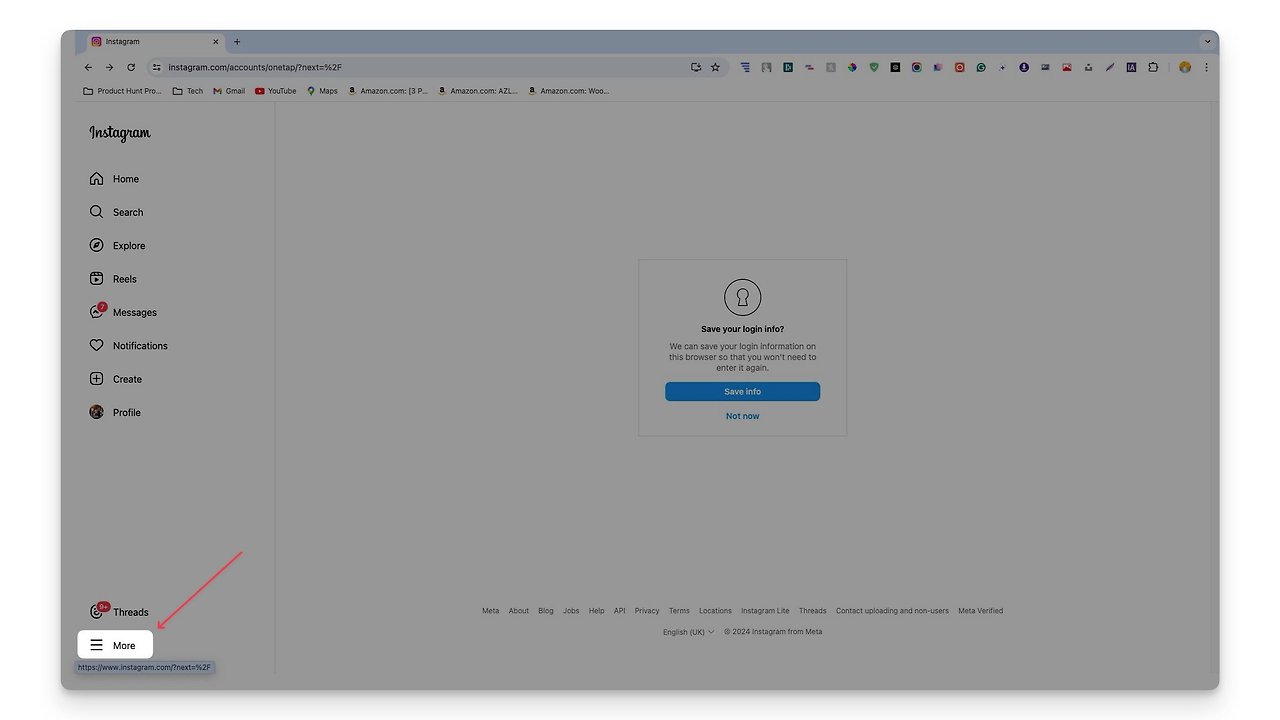Open the Locations footer link

pos(715,611)
